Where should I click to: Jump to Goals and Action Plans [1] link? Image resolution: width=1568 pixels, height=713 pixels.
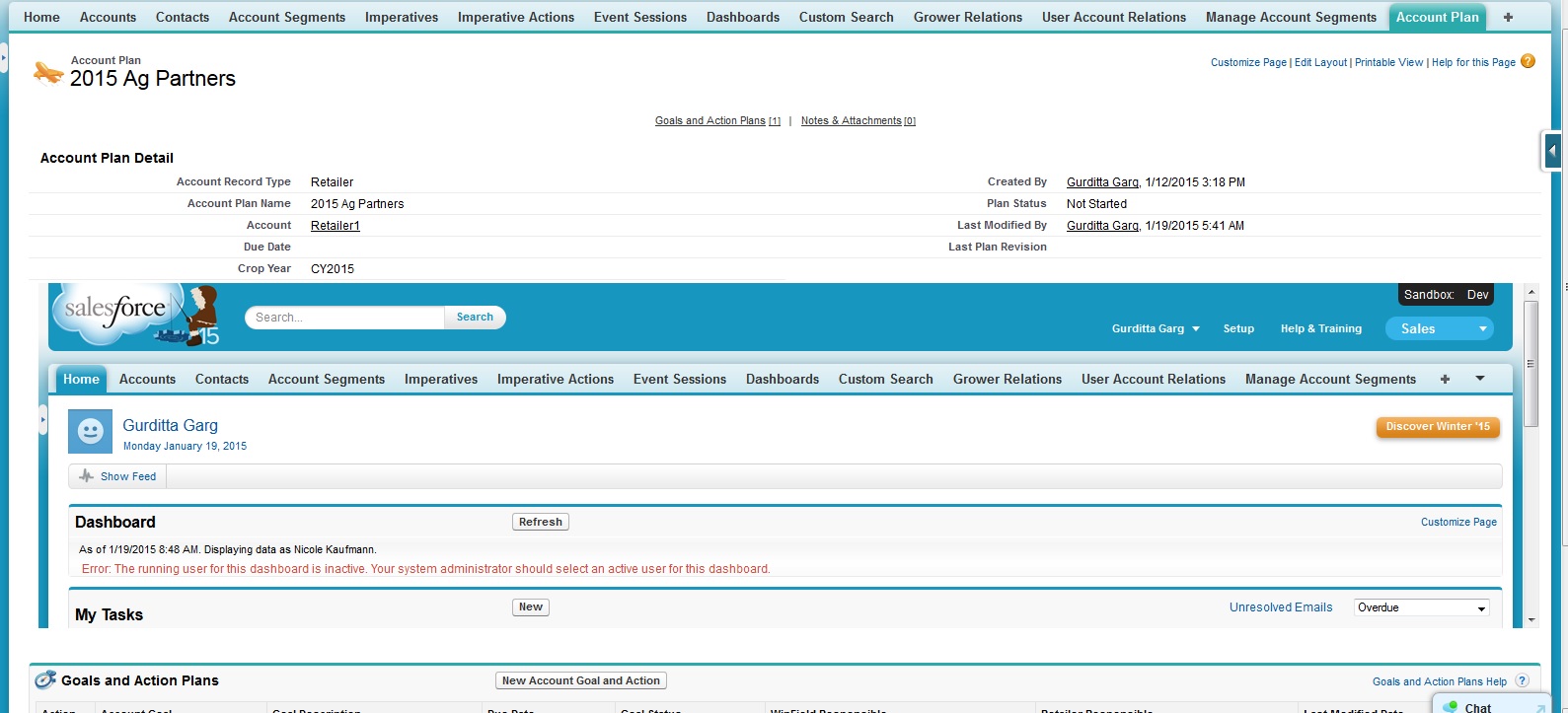pos(717,120)
